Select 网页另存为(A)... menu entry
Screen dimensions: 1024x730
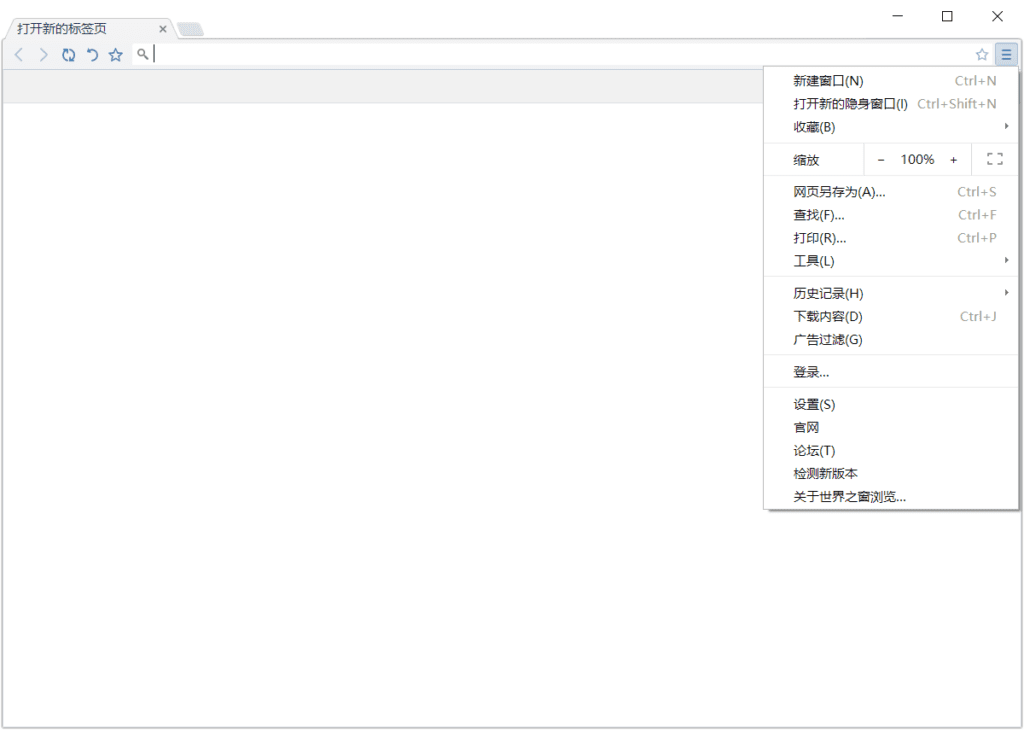[891, 192]
